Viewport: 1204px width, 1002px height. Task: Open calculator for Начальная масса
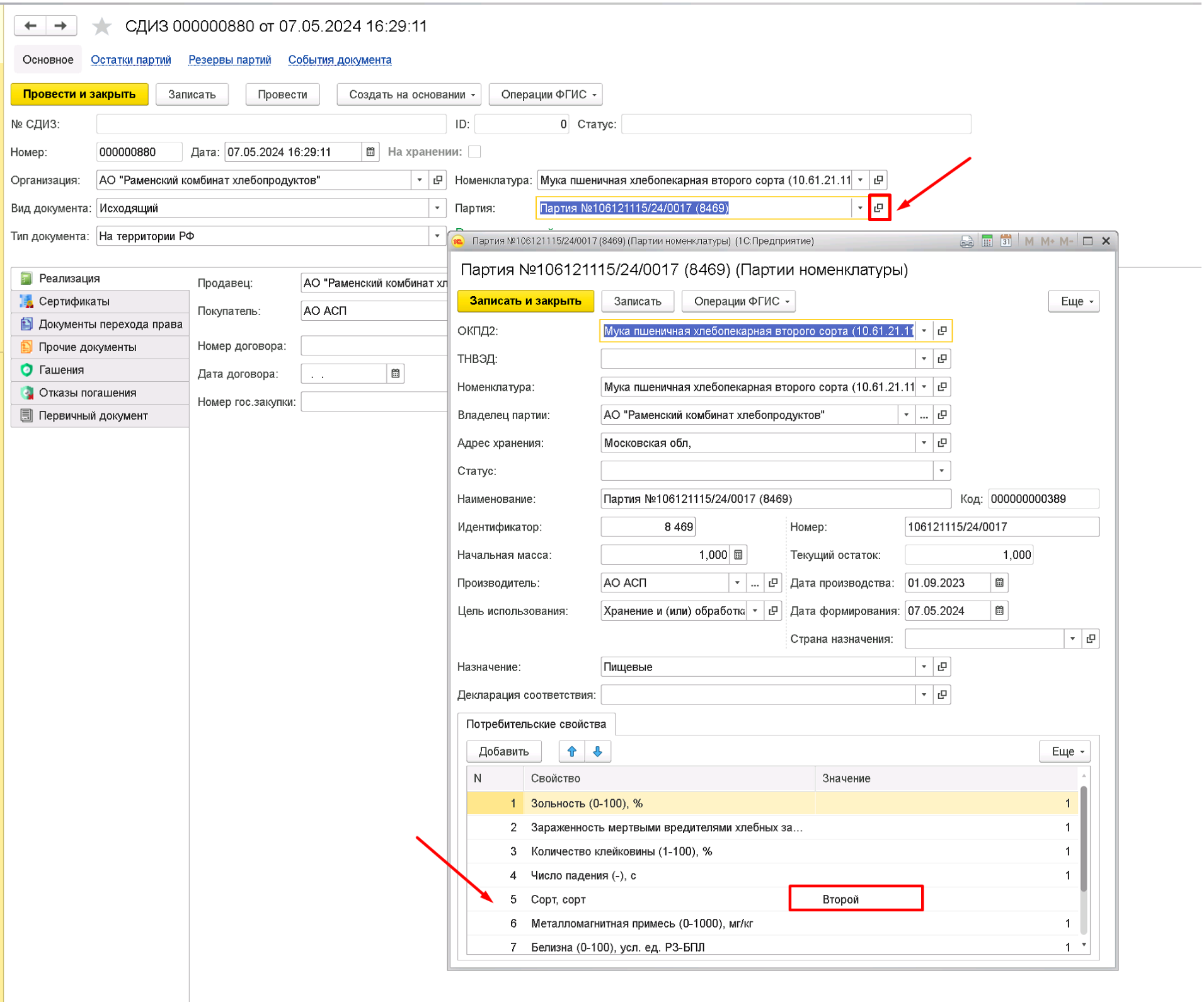pyautogui.click(x=738, y=555)
